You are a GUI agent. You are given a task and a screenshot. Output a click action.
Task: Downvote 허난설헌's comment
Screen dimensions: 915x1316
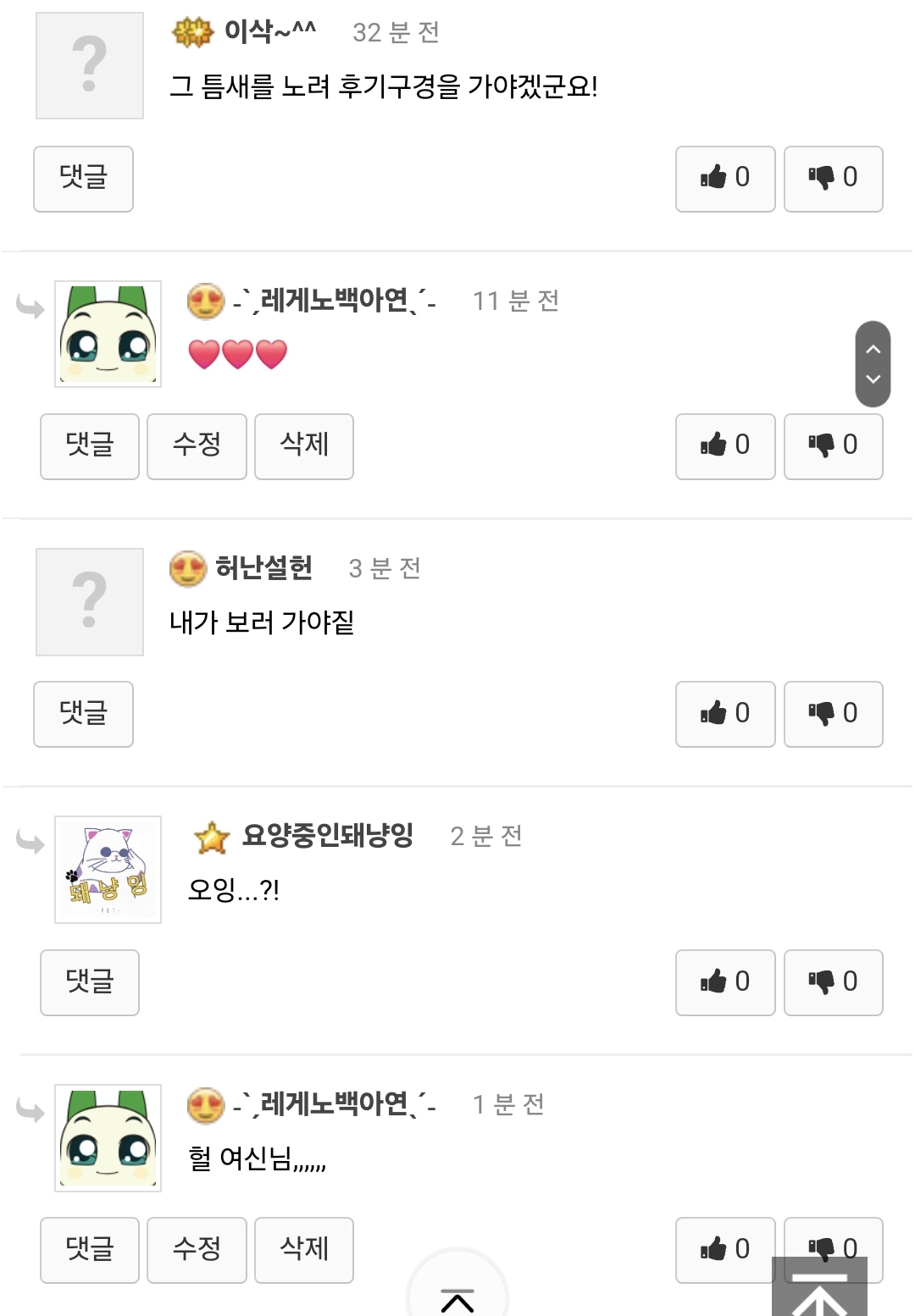pos(833,713)
